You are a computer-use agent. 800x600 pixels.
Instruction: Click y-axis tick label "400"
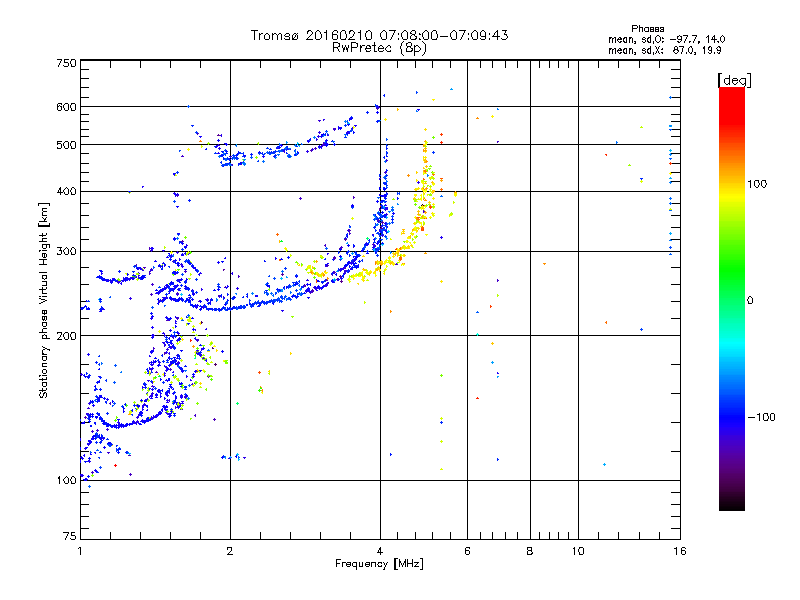point(67,191)
